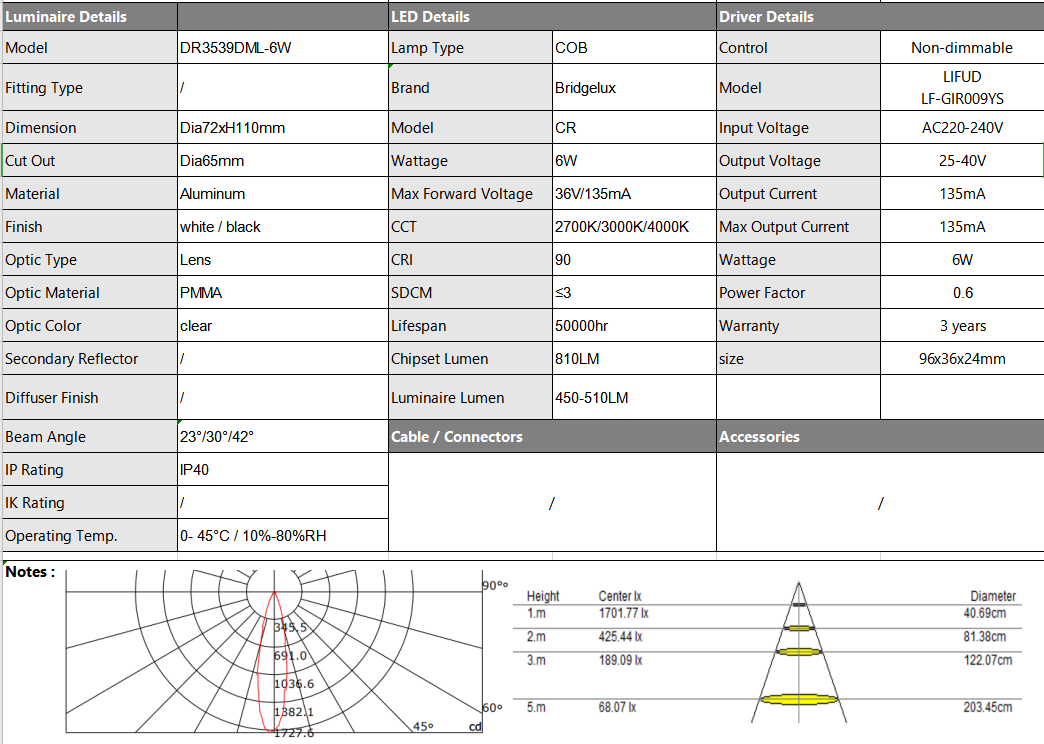Click the 0- 45°C / 10%-80%RH cell
This screenshot has height=744, width=1044.
click(x=283, y=536)
